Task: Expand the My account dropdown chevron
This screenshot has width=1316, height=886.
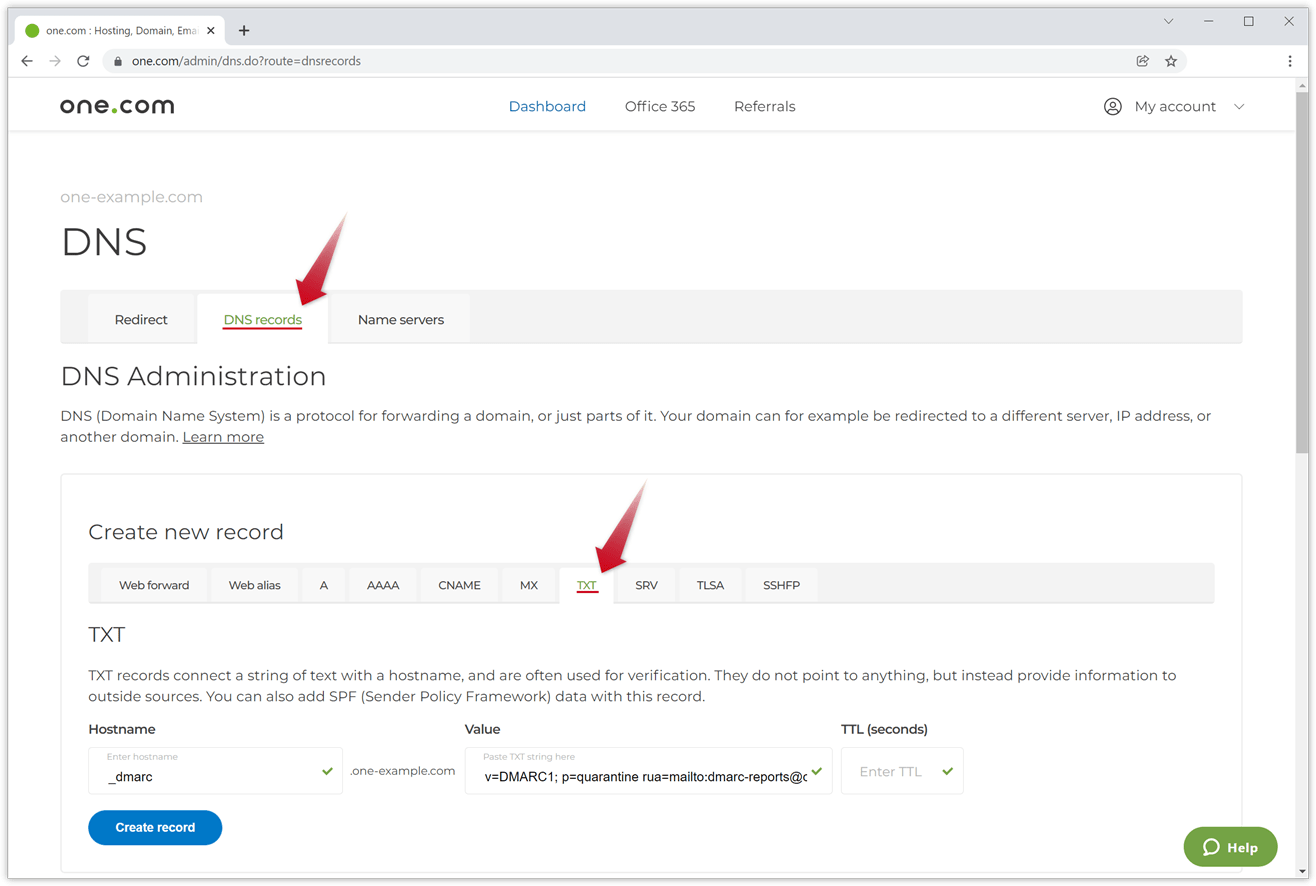Action: 1240,105
